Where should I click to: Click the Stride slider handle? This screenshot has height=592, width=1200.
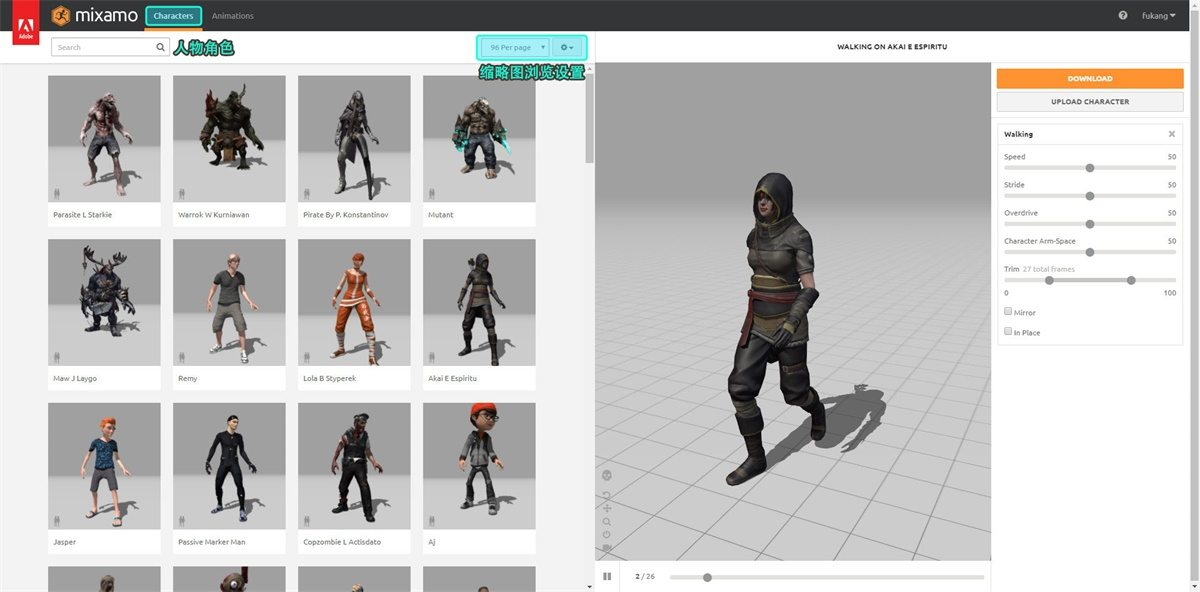tap(1090, 196)
